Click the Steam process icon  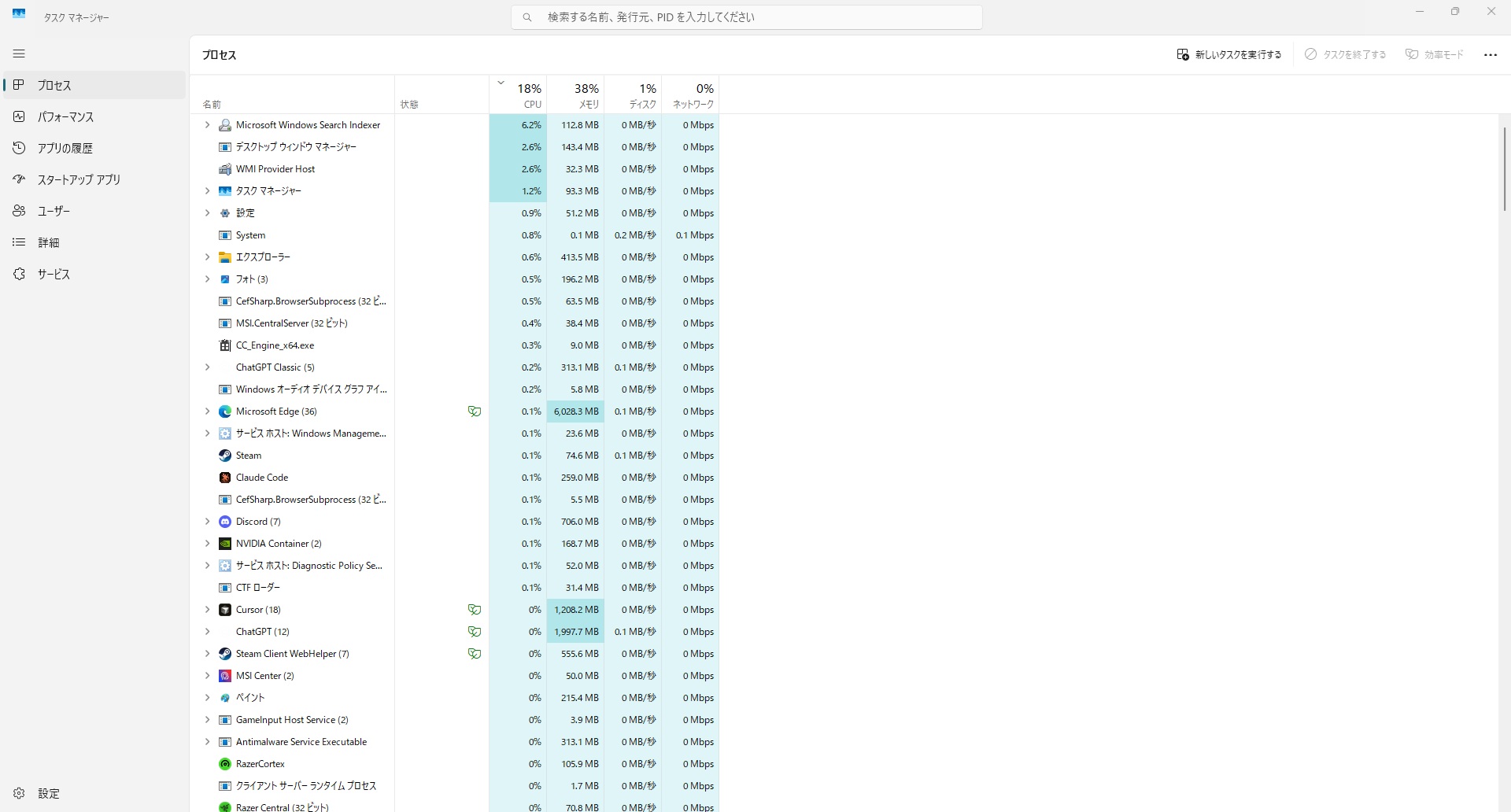coord(224,456)
